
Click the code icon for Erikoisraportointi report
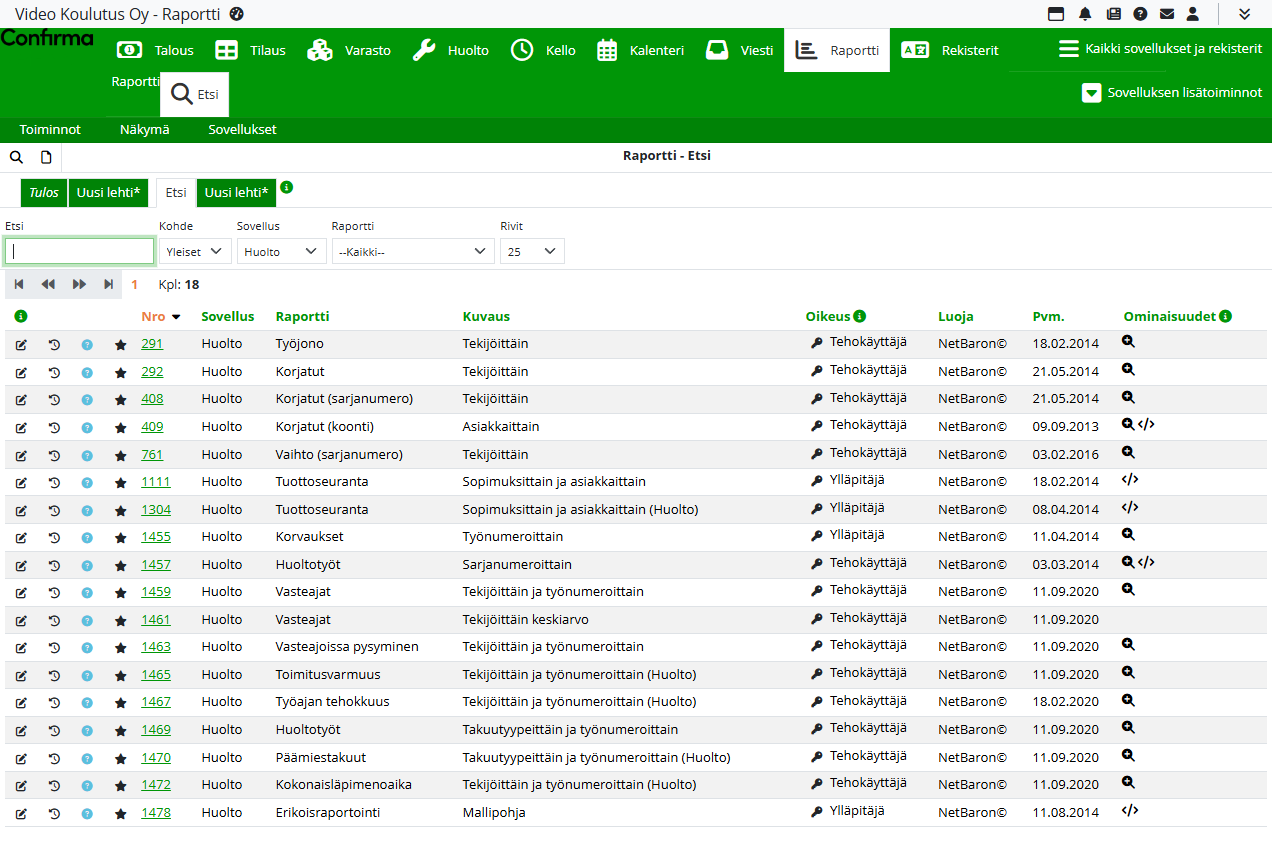coord(1130,811)
